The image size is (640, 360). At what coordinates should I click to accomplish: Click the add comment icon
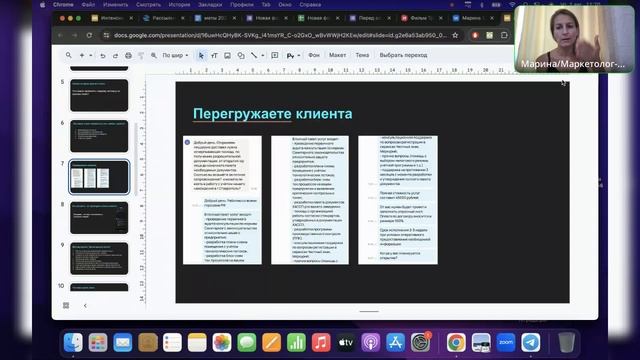(275, 55)
